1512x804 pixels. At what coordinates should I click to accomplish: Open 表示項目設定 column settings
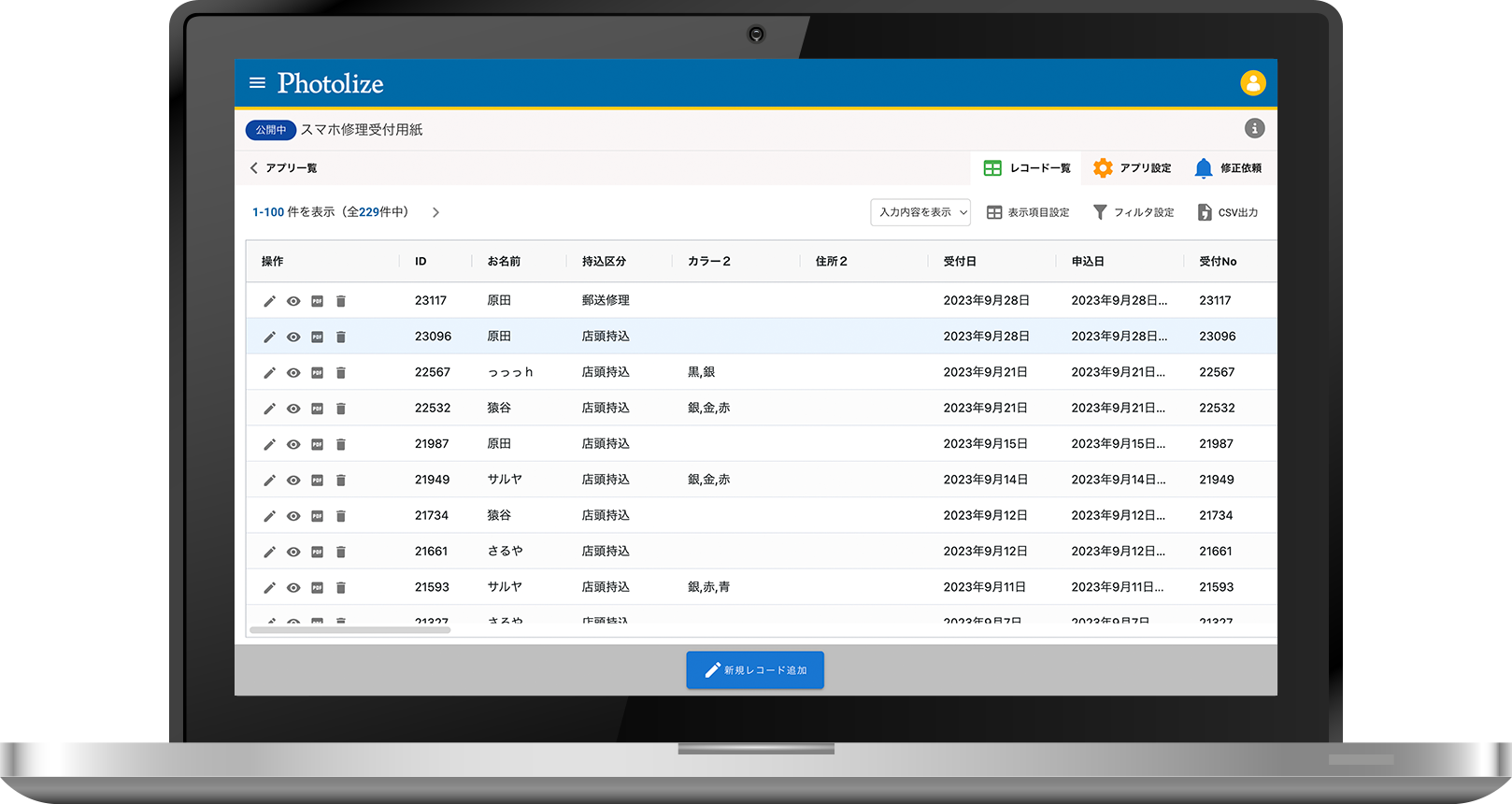(1028, 212)
